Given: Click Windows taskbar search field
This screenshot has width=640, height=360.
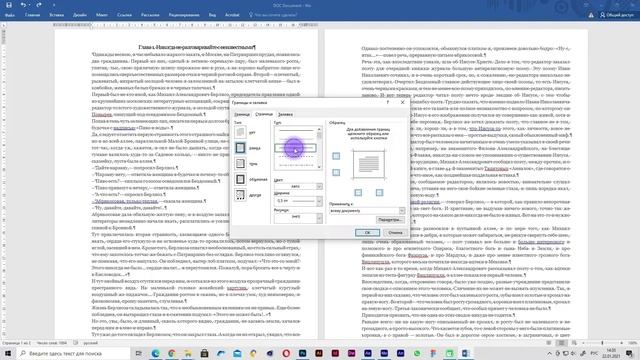Looking at the screenshot, I should [x=73, y=353].
